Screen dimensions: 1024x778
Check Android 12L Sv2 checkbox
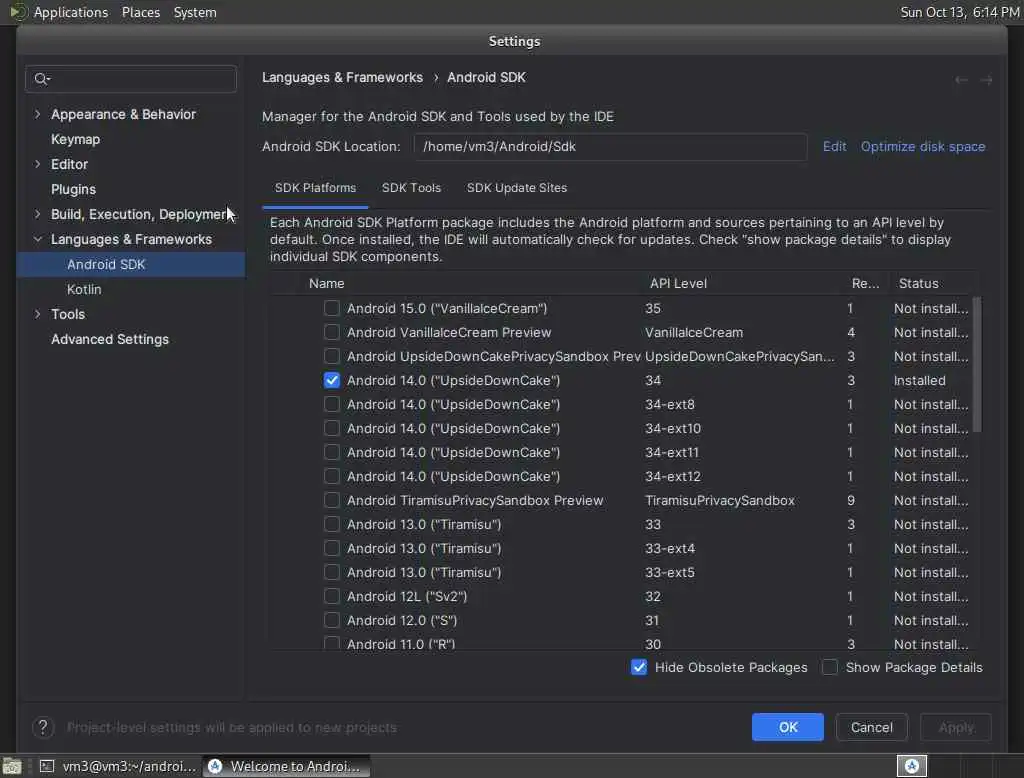tap(332, 596)
